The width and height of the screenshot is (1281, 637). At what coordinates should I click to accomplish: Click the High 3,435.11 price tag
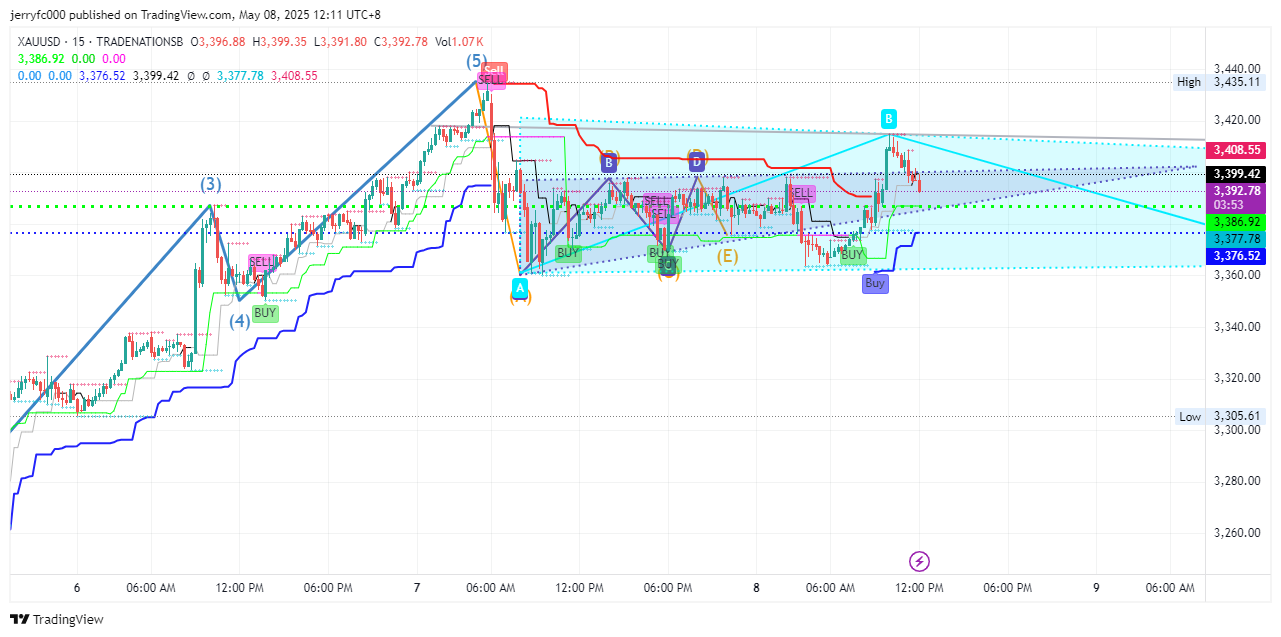1219,82
